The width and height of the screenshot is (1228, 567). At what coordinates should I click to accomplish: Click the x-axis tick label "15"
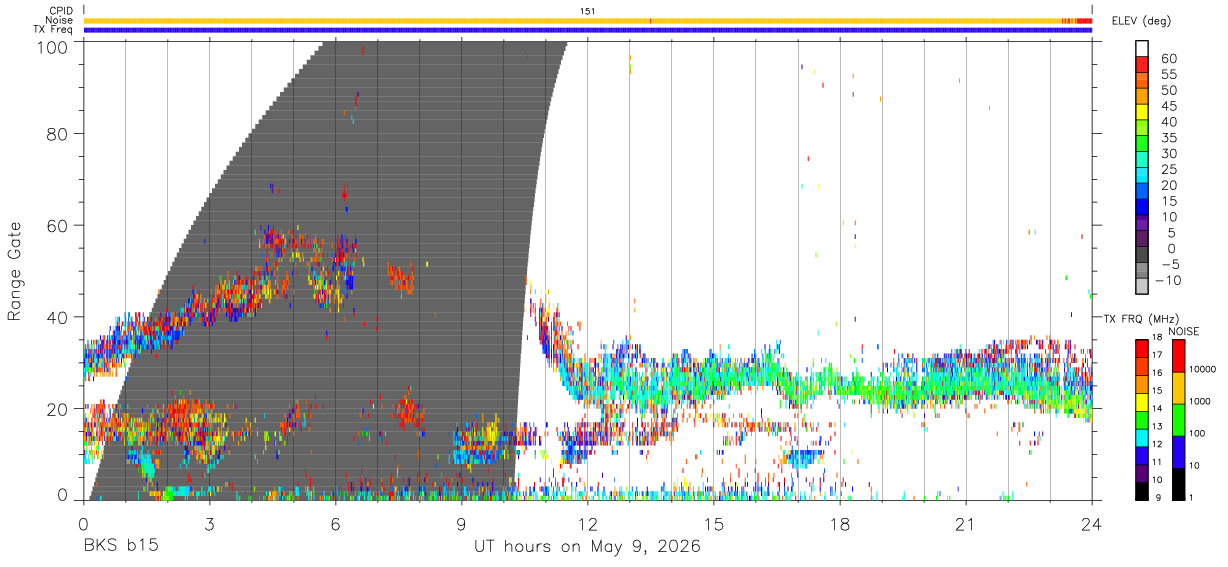click(x=713, y=524)
